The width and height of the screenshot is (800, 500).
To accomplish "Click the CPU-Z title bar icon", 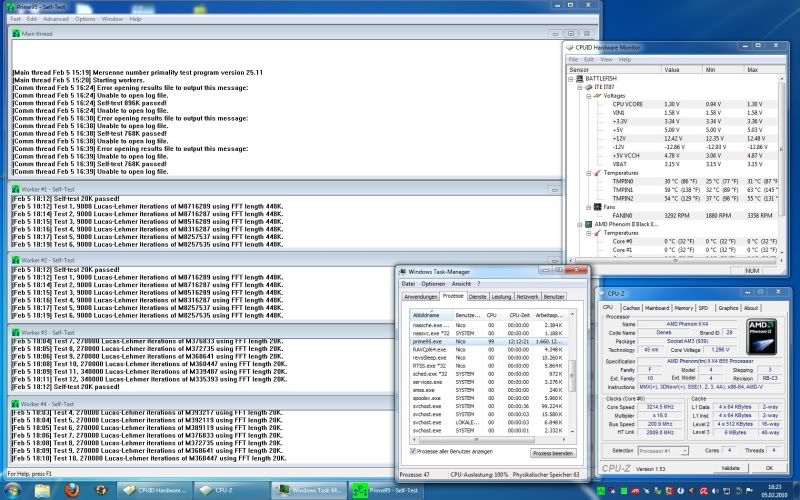I will tap(602, 293).
